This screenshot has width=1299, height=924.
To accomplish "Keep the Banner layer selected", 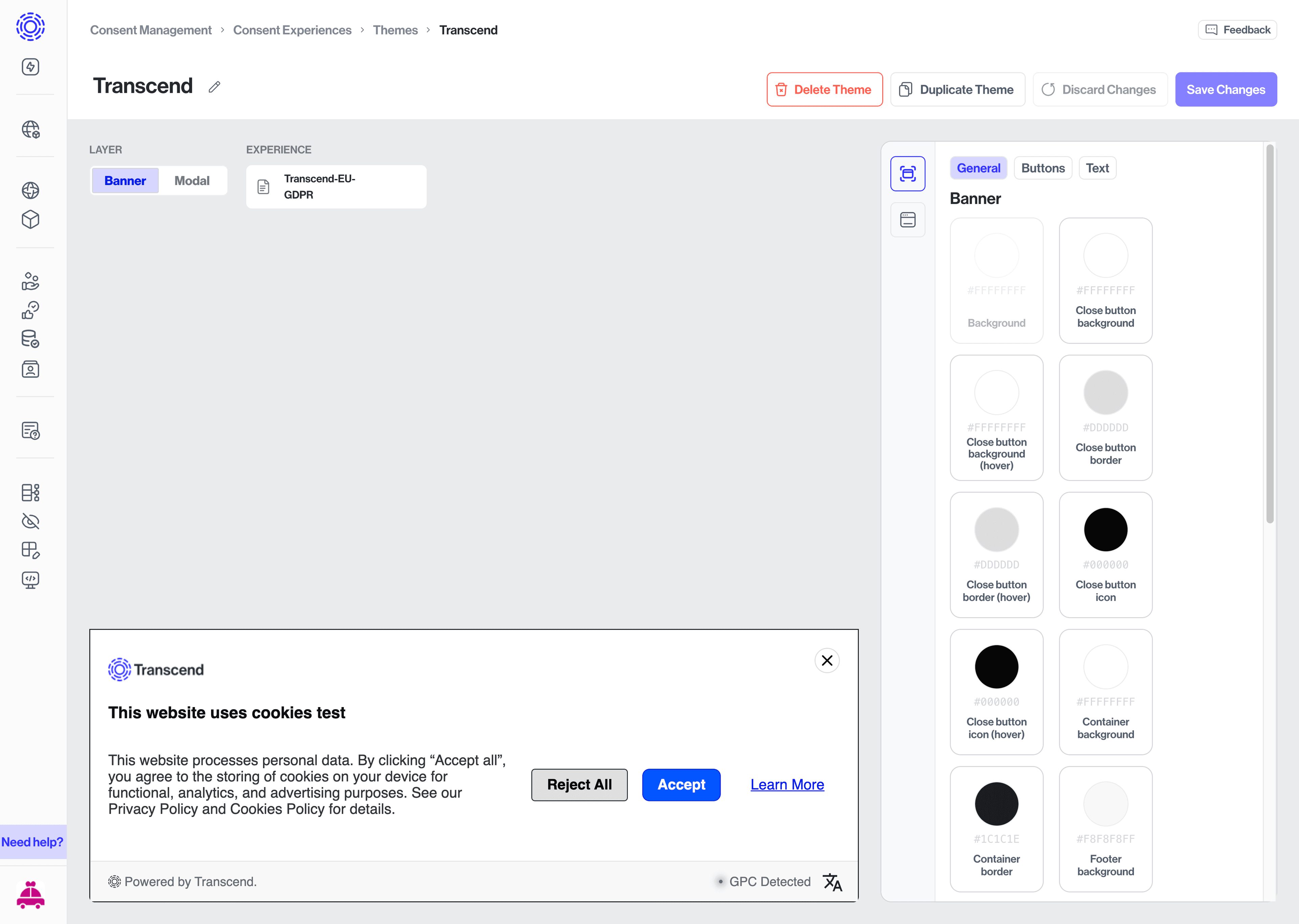I will (124, 180).
